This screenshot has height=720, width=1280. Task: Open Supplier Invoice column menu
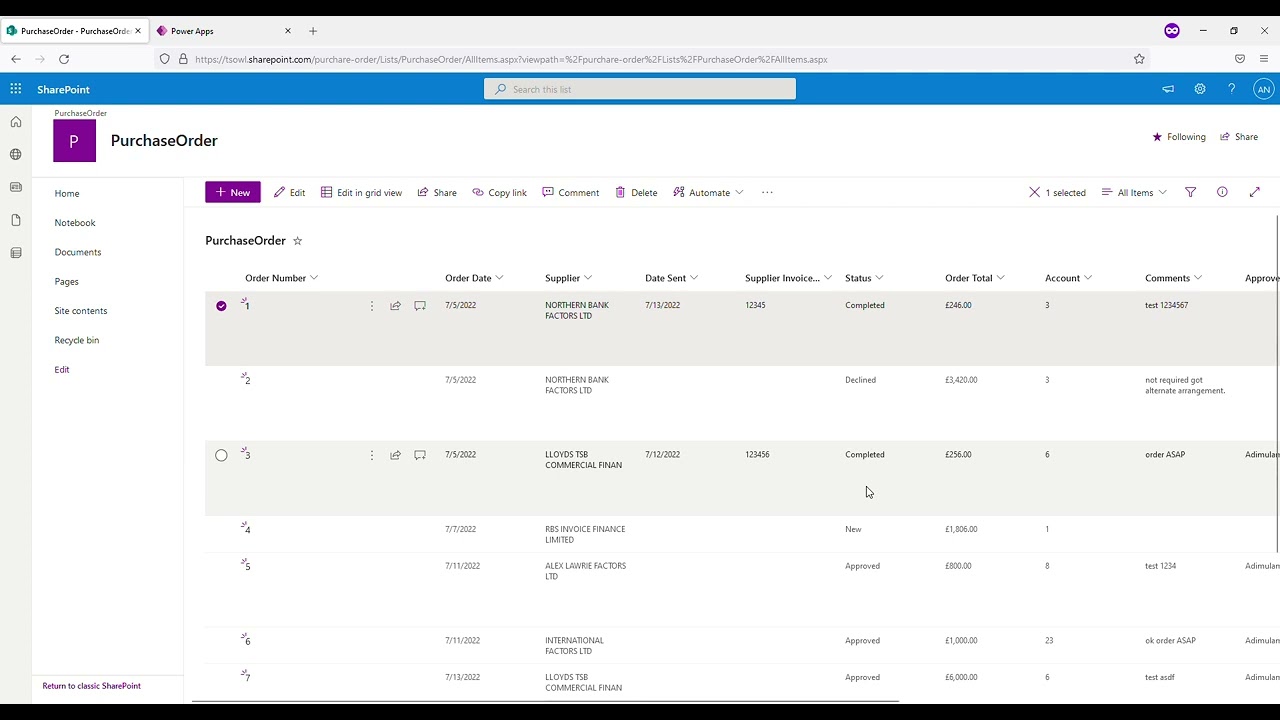(828, 278)
